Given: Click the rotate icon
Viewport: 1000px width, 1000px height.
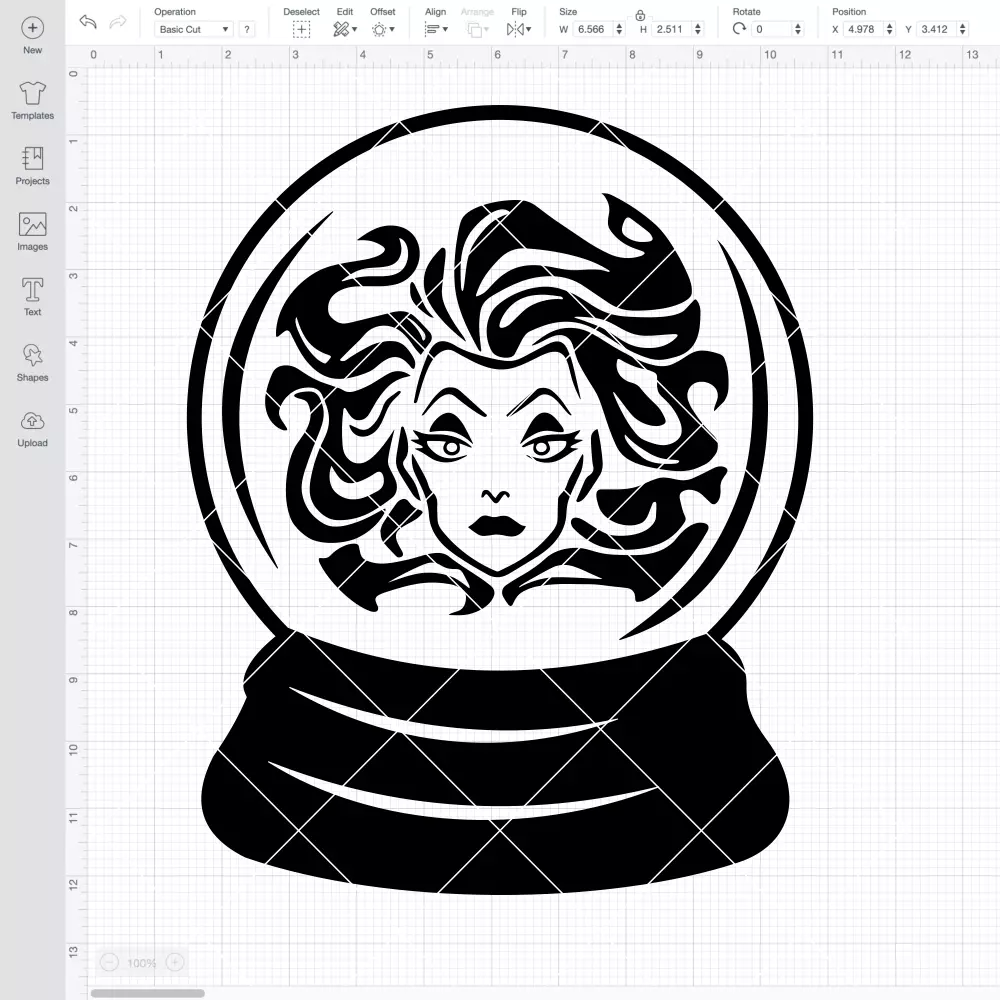Looking at the screenshot, I should tap(739, 29).
